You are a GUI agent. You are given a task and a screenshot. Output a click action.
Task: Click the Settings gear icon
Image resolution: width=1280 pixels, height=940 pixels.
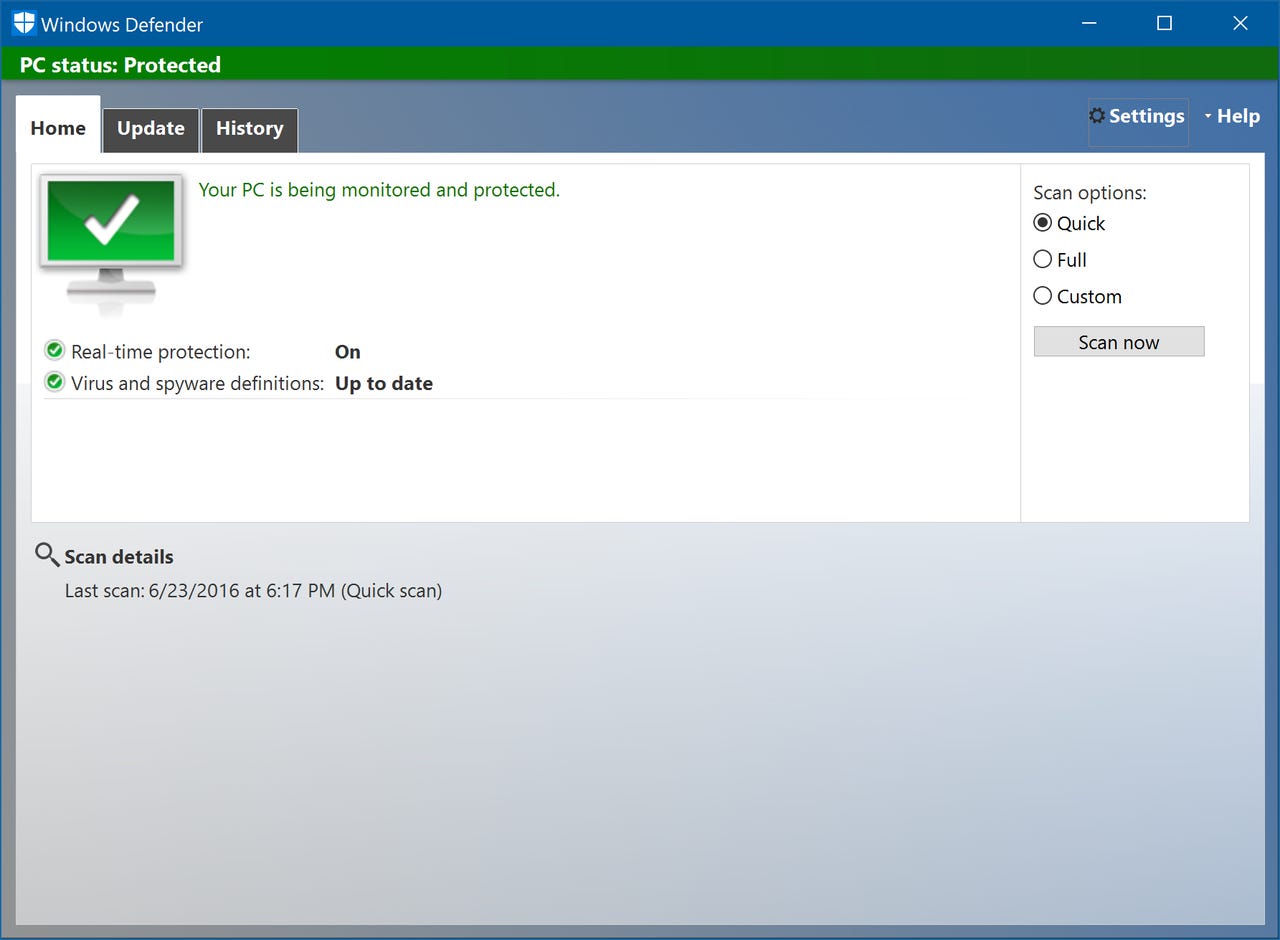[x=1098, y=116]
